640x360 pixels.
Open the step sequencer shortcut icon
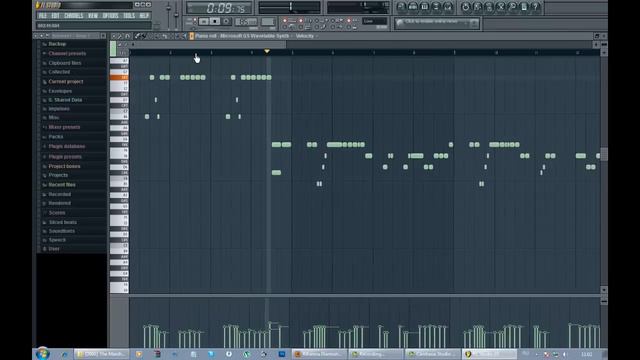tap(413, 7)
